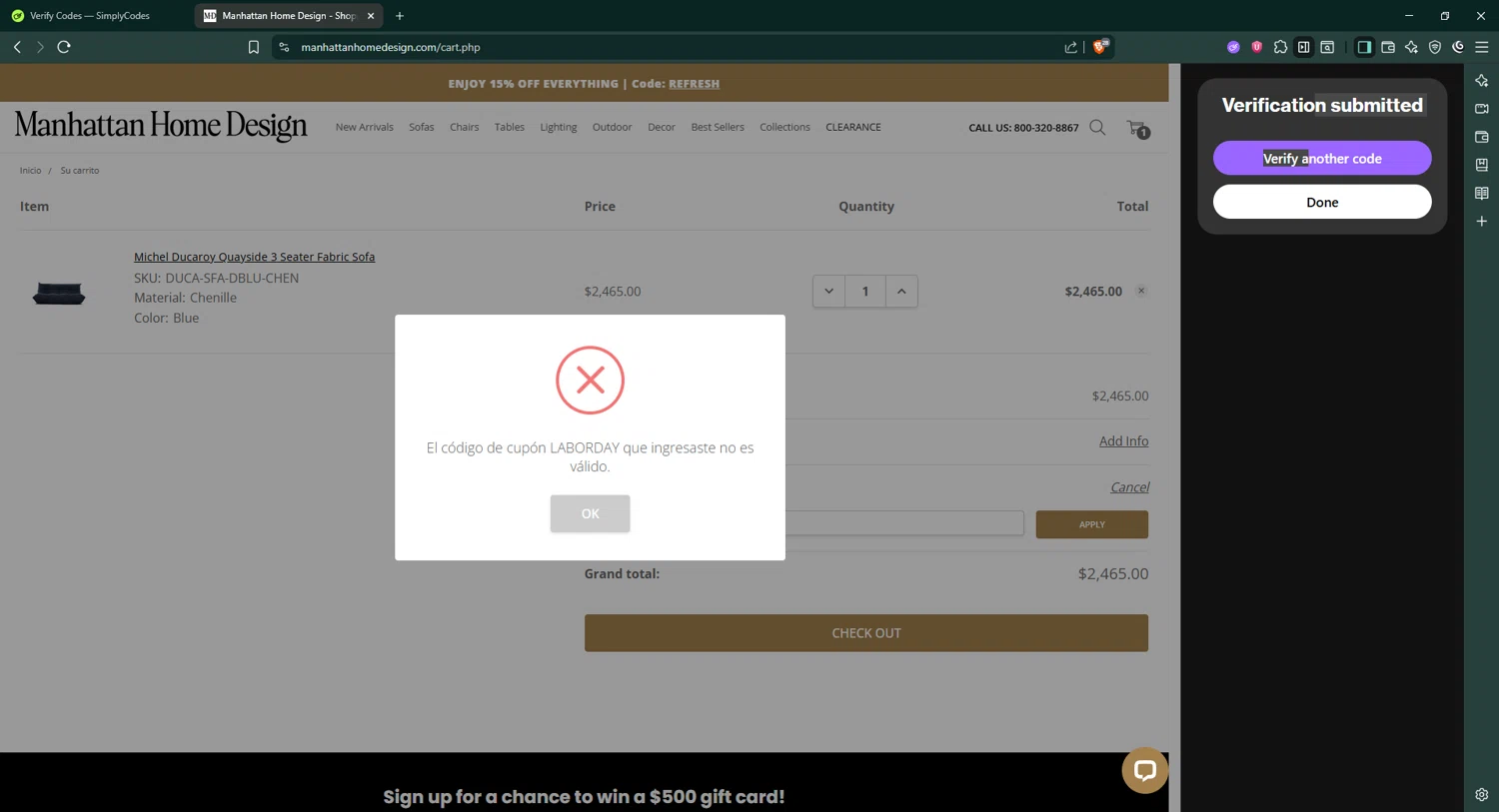This screenshot has height=812, width=1499.
Task: Open Leo AI sparkle icon in toolbar
Action: click(1411, 47)
